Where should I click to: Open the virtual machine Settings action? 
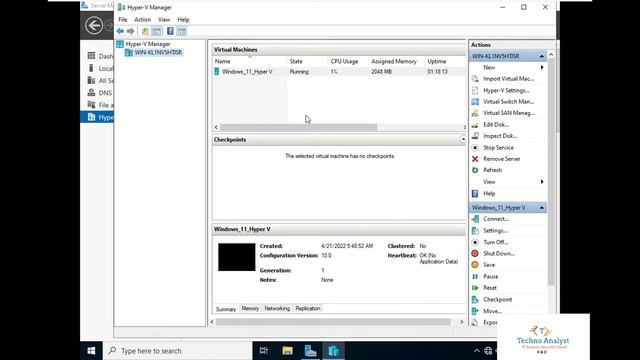[x=495, y=231]
